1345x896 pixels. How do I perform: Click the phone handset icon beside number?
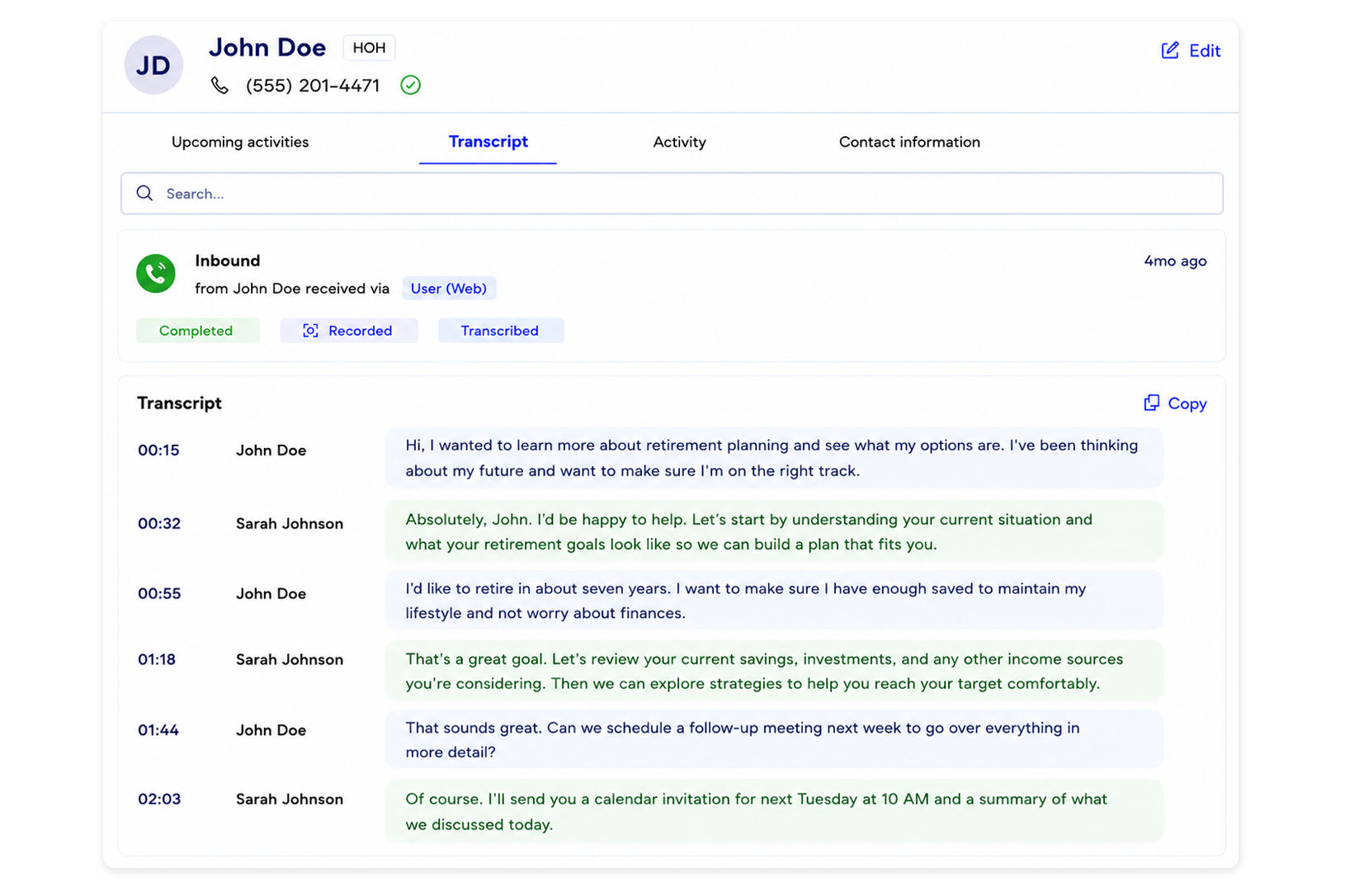(219, 85)
